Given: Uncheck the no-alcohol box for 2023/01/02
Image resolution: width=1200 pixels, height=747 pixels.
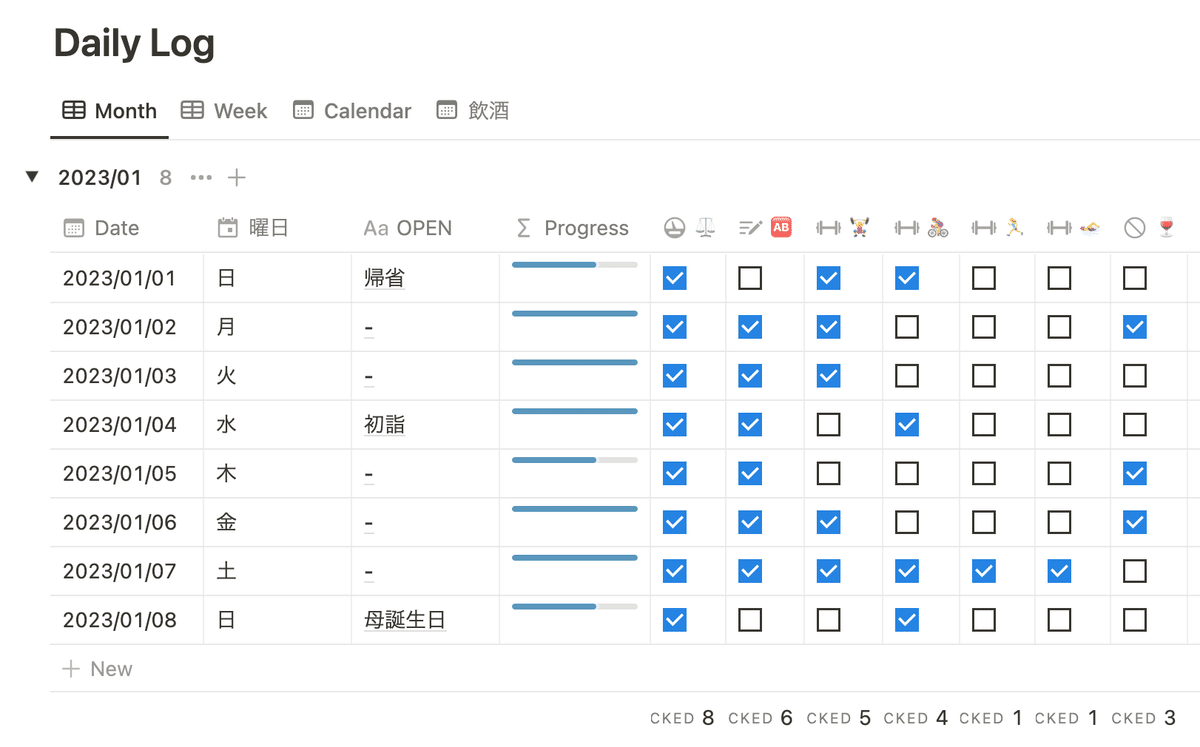Looking at the screenshot, I should [x=1135, y=327].
